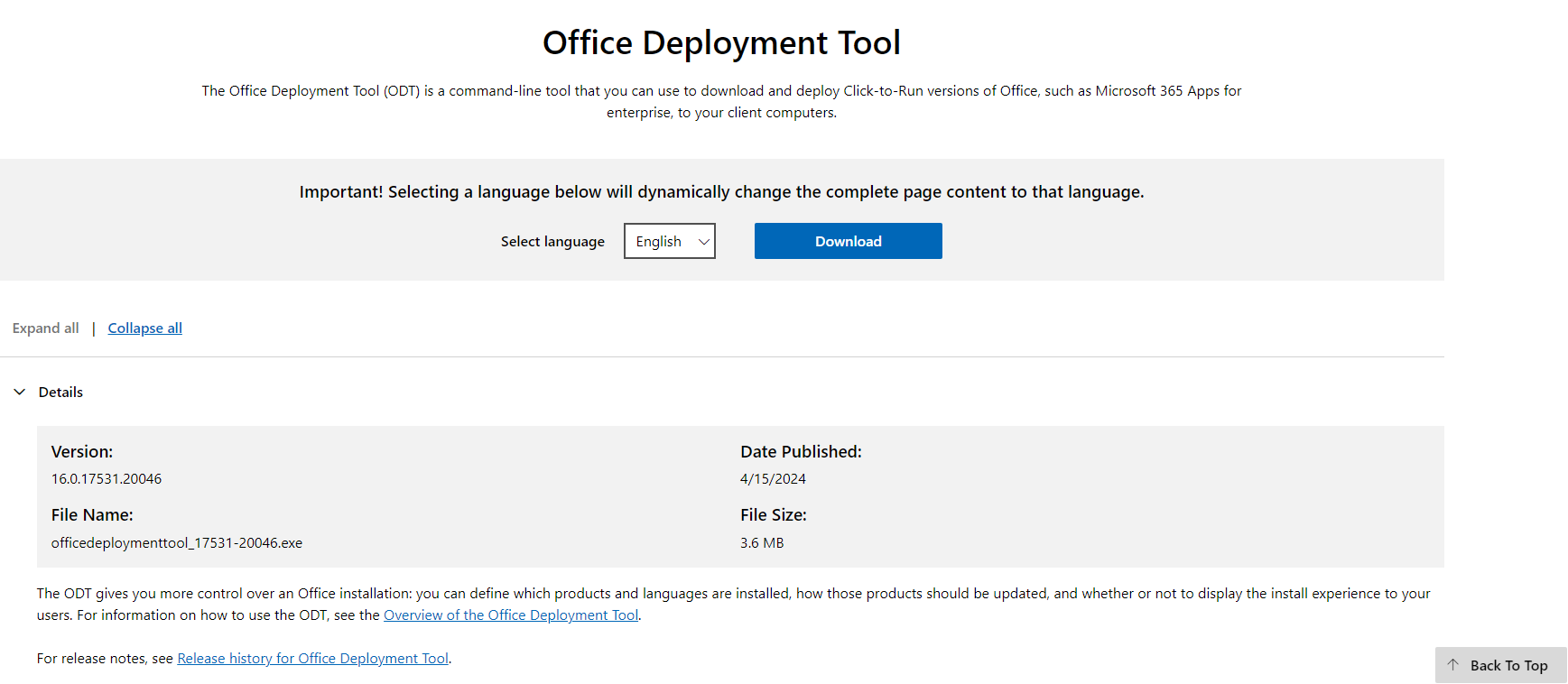
Task: Open Release history for Office Deployment Tool
Action: (312, 659)
